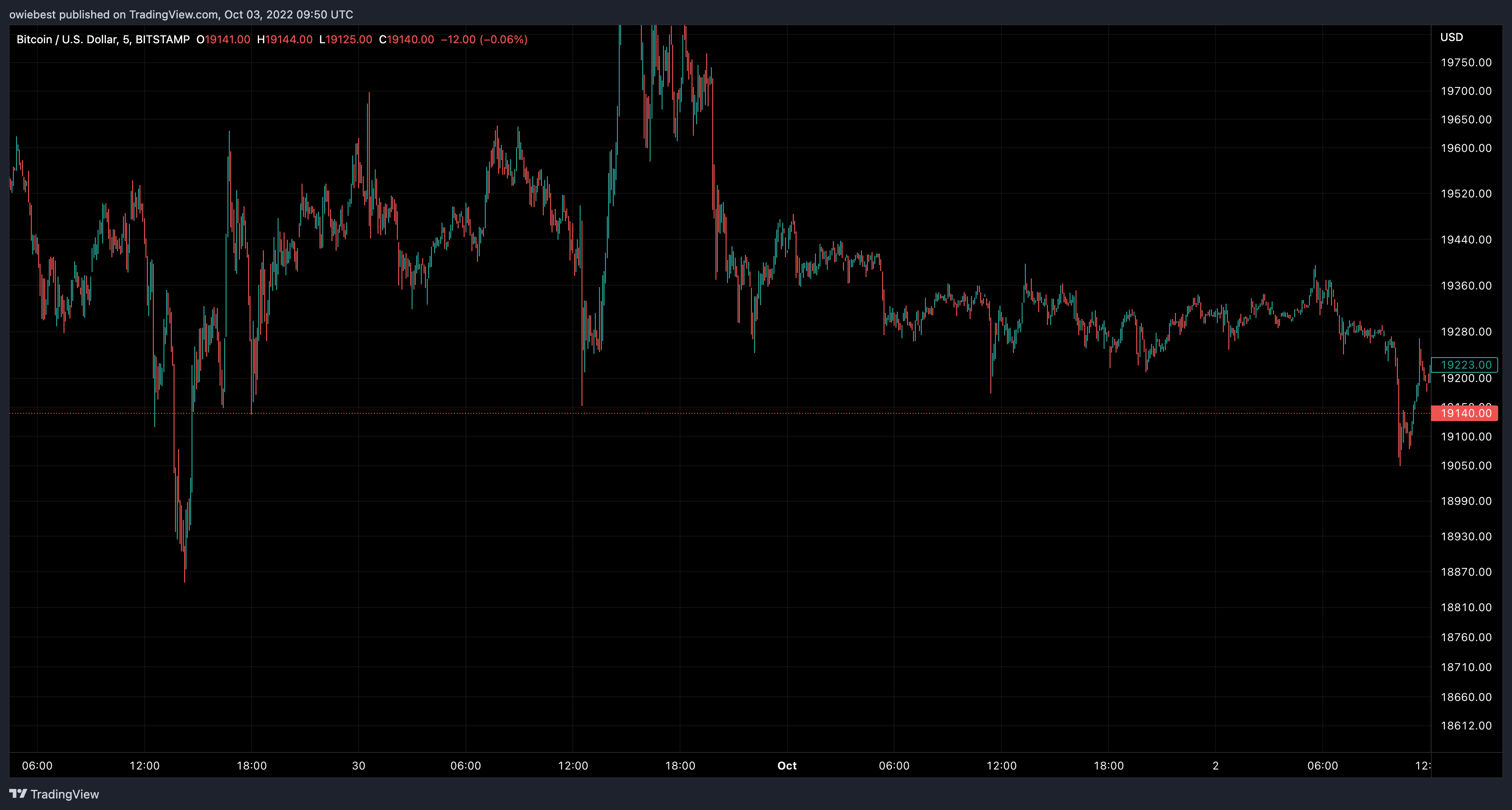This screenshot has width=1512, height=810.
Task: Open TradingView.com from the header attribution
Action: [x=173, y=14]
